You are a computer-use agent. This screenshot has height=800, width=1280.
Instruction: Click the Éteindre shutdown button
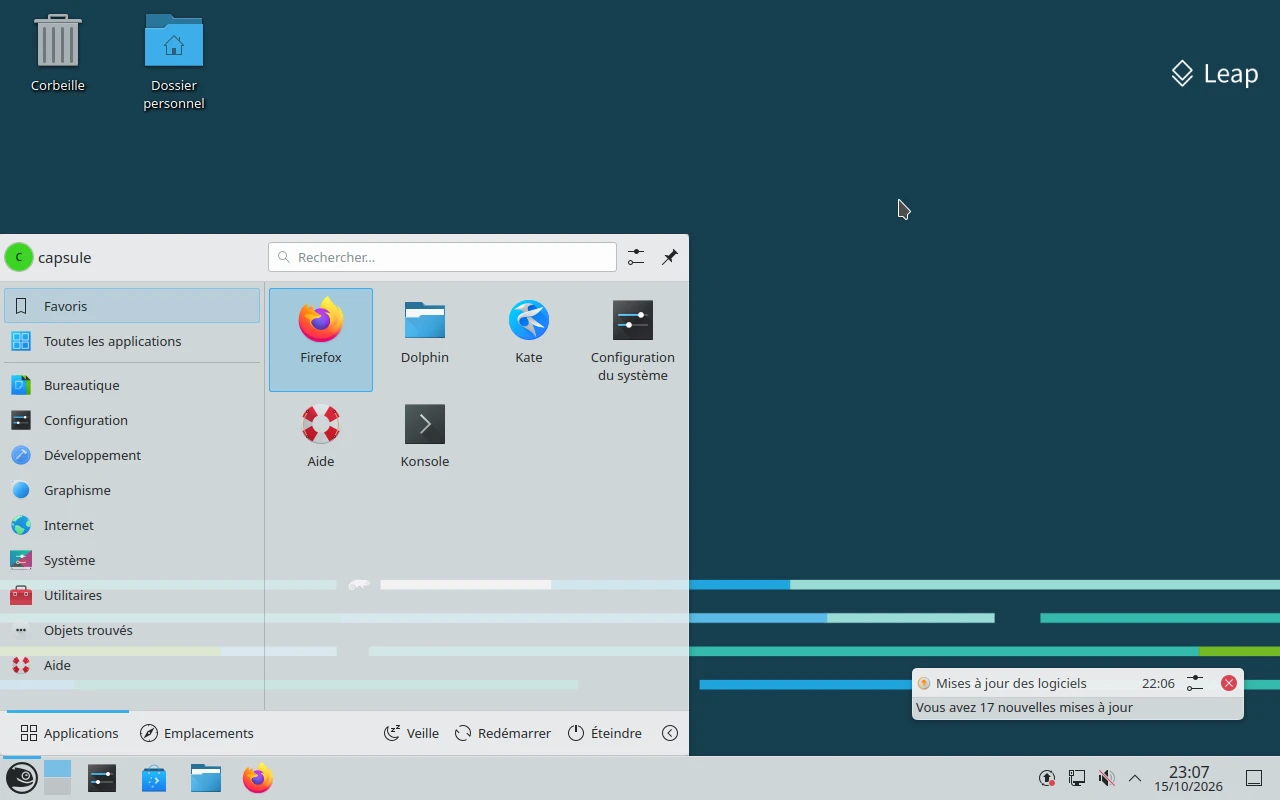tap(605, 733)
